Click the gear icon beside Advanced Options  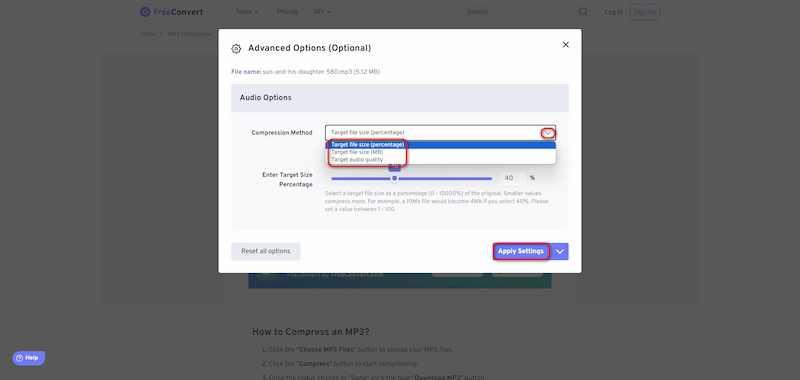click(236, 48)
